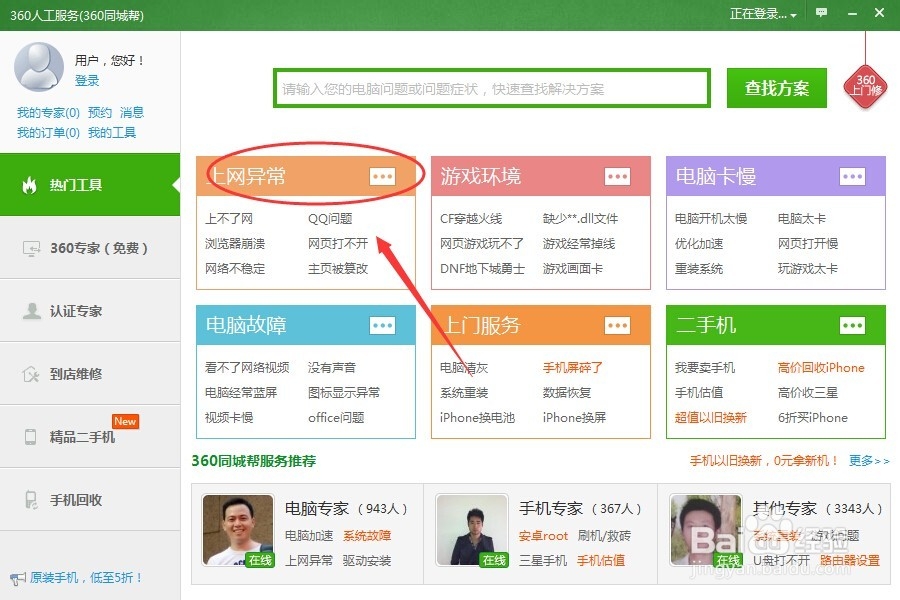Select DNF地下城勇士 item
Image resolution: width=900 pixels, height=600 pixels.
tap(482, 269)
